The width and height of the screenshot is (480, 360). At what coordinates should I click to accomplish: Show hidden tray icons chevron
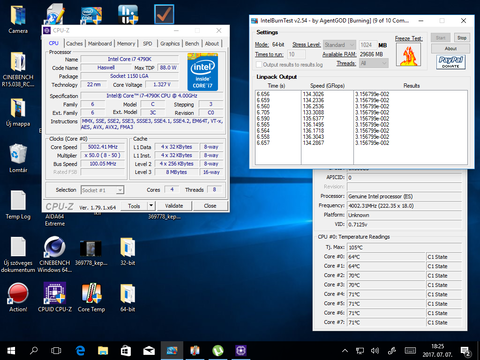click(x=345, y=351)
